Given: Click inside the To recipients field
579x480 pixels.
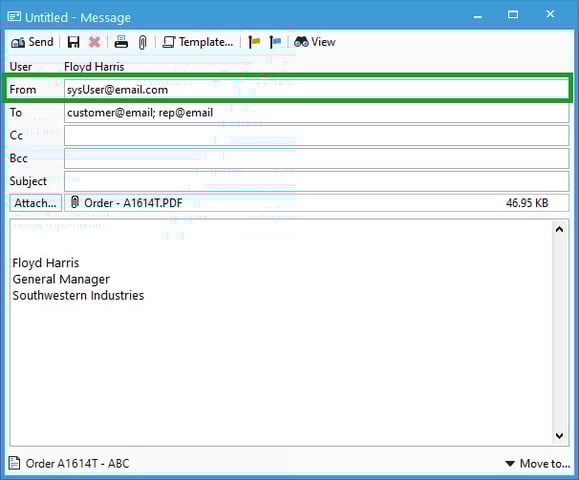Looking at the screenshot, I should tap(316, 113).
